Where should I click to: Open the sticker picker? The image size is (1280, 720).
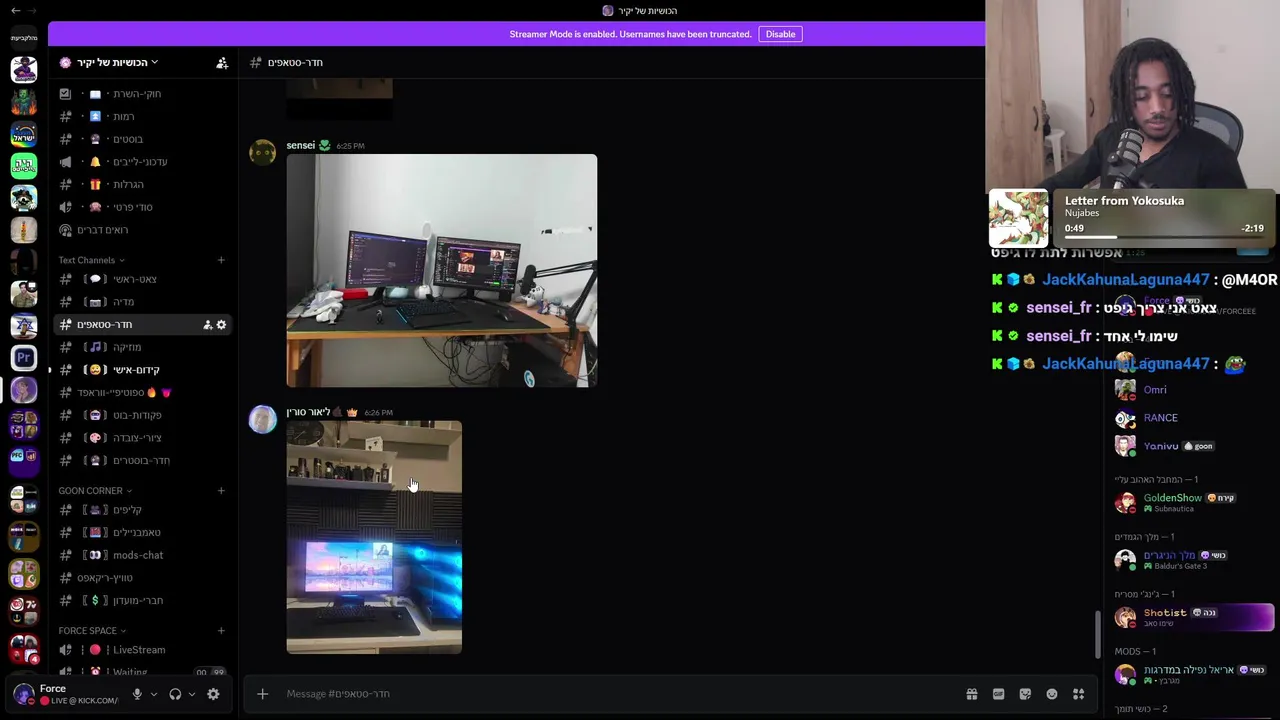(1025, 694)
